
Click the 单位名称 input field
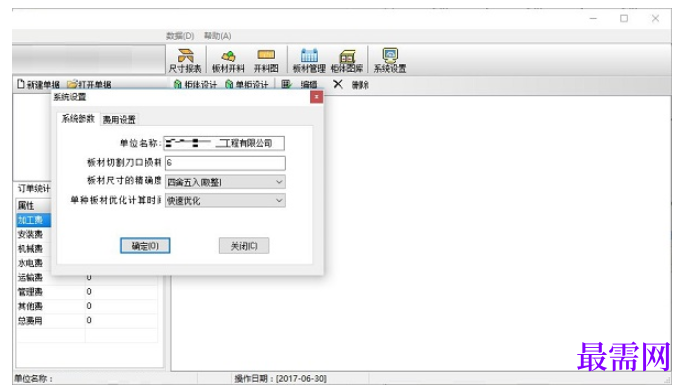pyautogui.click(x=224, y=143)
